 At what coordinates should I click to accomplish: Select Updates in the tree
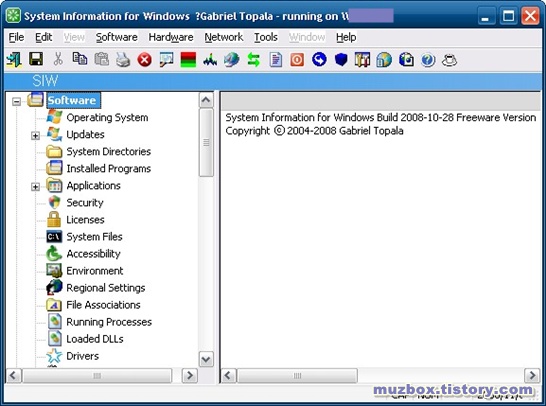[x=85, y=134]
